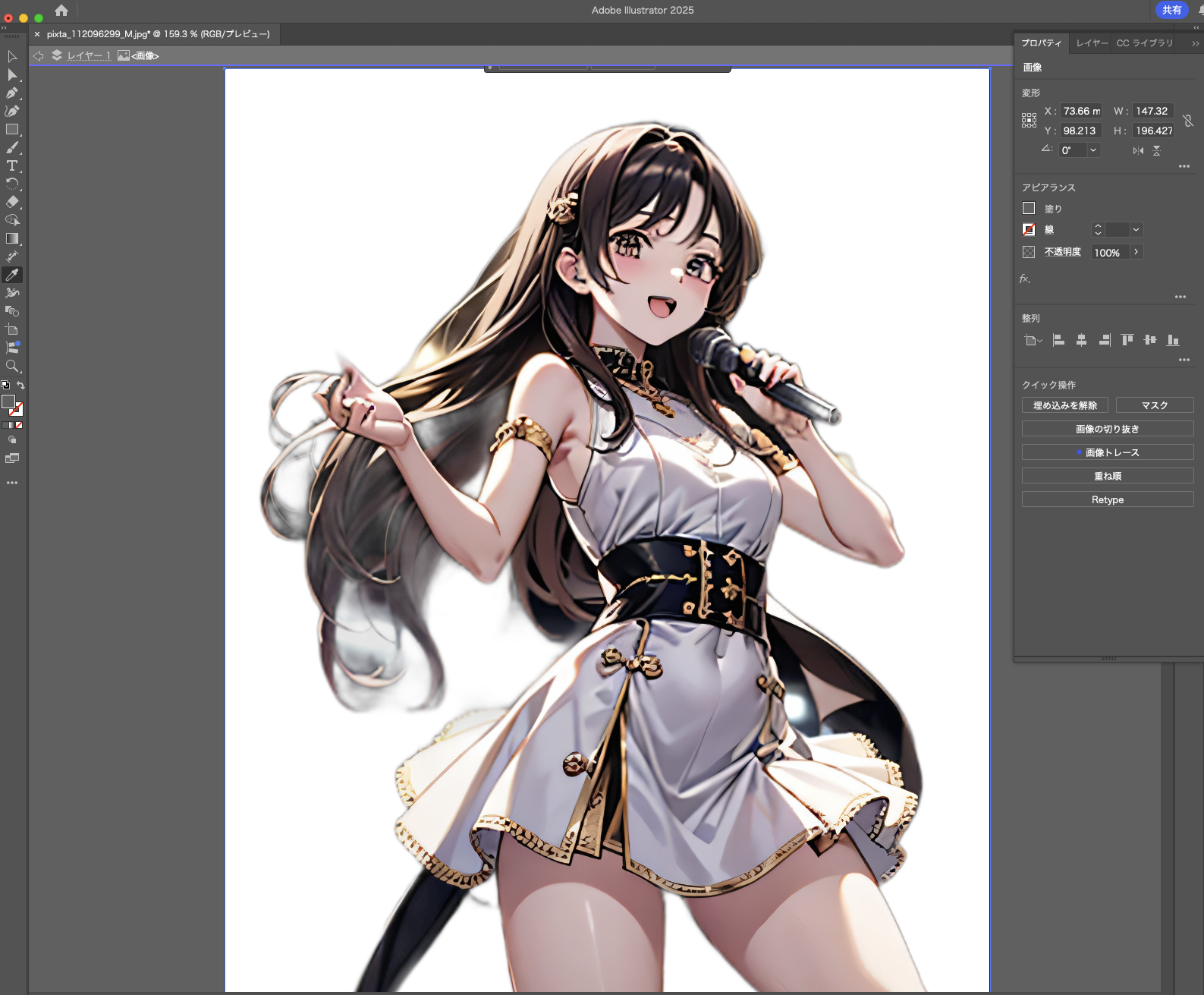This screenshot has height=995, width=1204.
Task: Click the 画像トレース button
Action: pos(1108,452)
